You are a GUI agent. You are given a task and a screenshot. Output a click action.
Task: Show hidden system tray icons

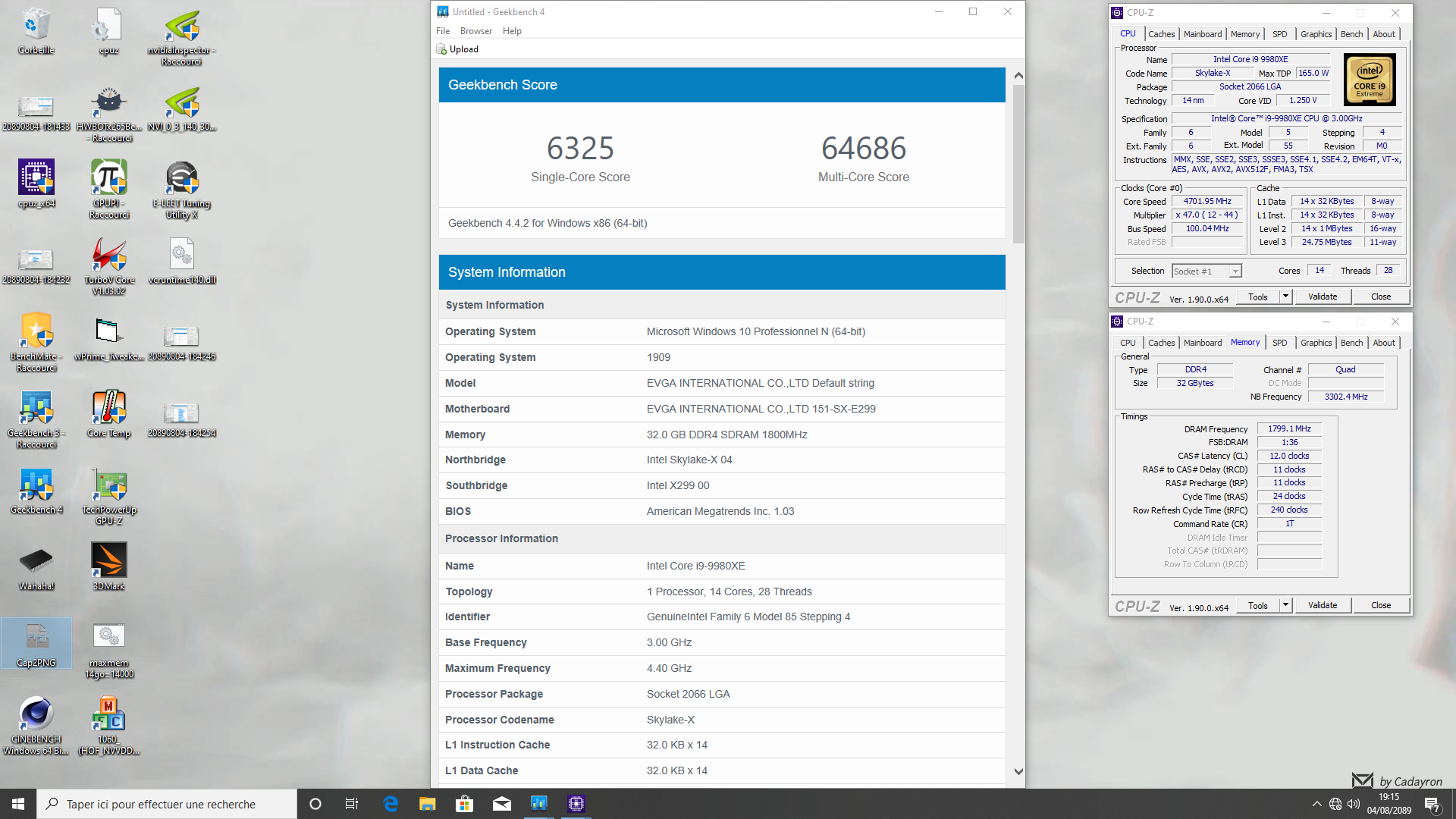pos(1316,804)
